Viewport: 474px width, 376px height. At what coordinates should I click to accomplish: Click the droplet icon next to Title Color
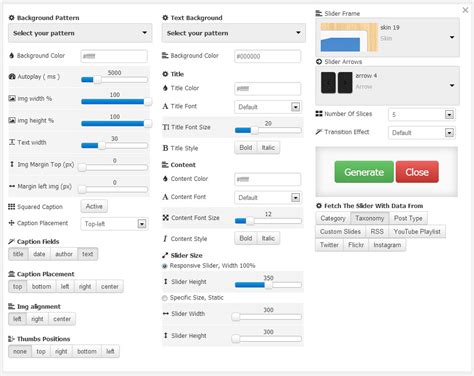click(165, 88)
